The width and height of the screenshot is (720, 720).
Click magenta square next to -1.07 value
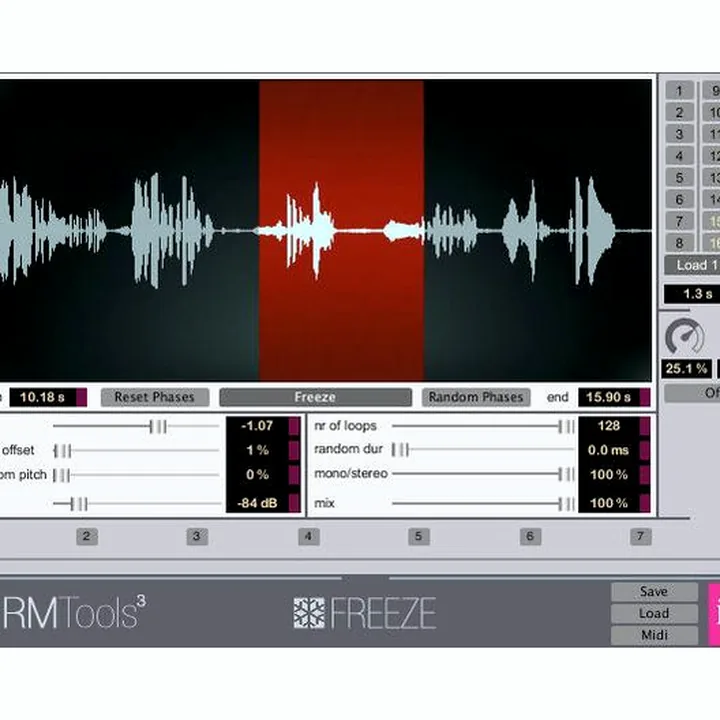(294, 426)
